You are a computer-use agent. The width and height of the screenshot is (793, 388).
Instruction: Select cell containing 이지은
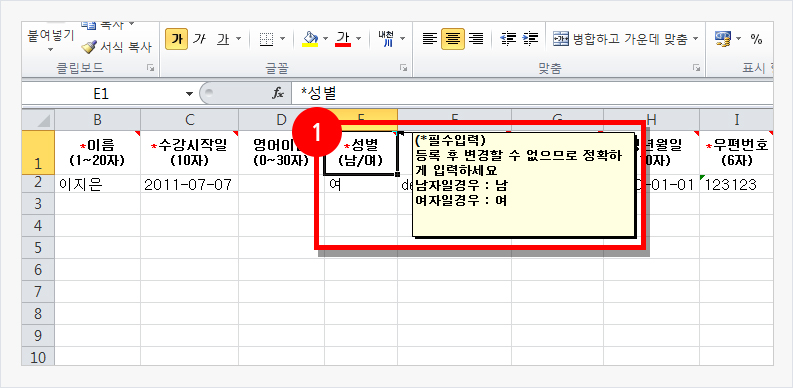coord(98,185)
